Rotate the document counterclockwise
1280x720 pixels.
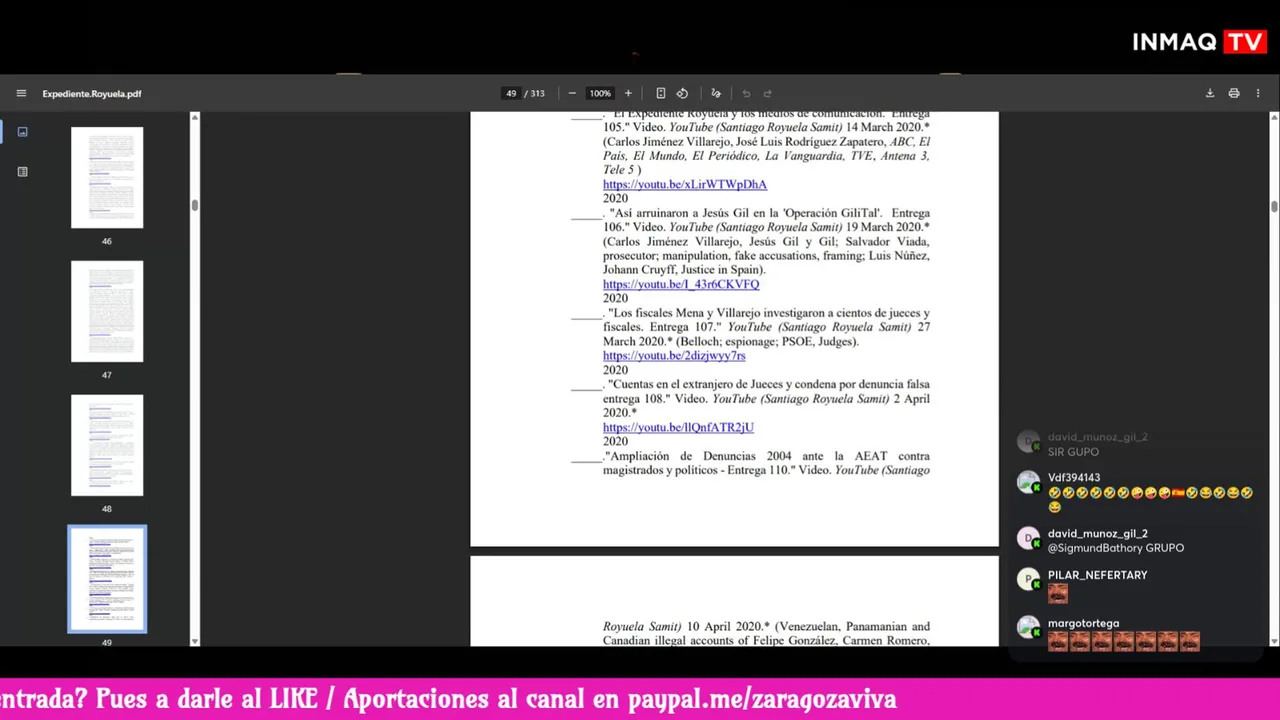682,93
